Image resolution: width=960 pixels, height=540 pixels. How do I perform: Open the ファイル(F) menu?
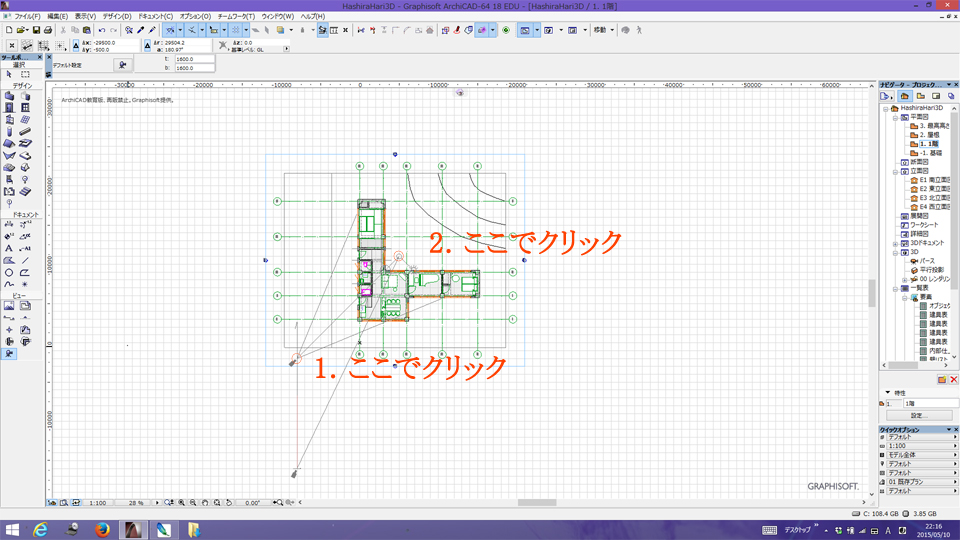pos(28,17)
